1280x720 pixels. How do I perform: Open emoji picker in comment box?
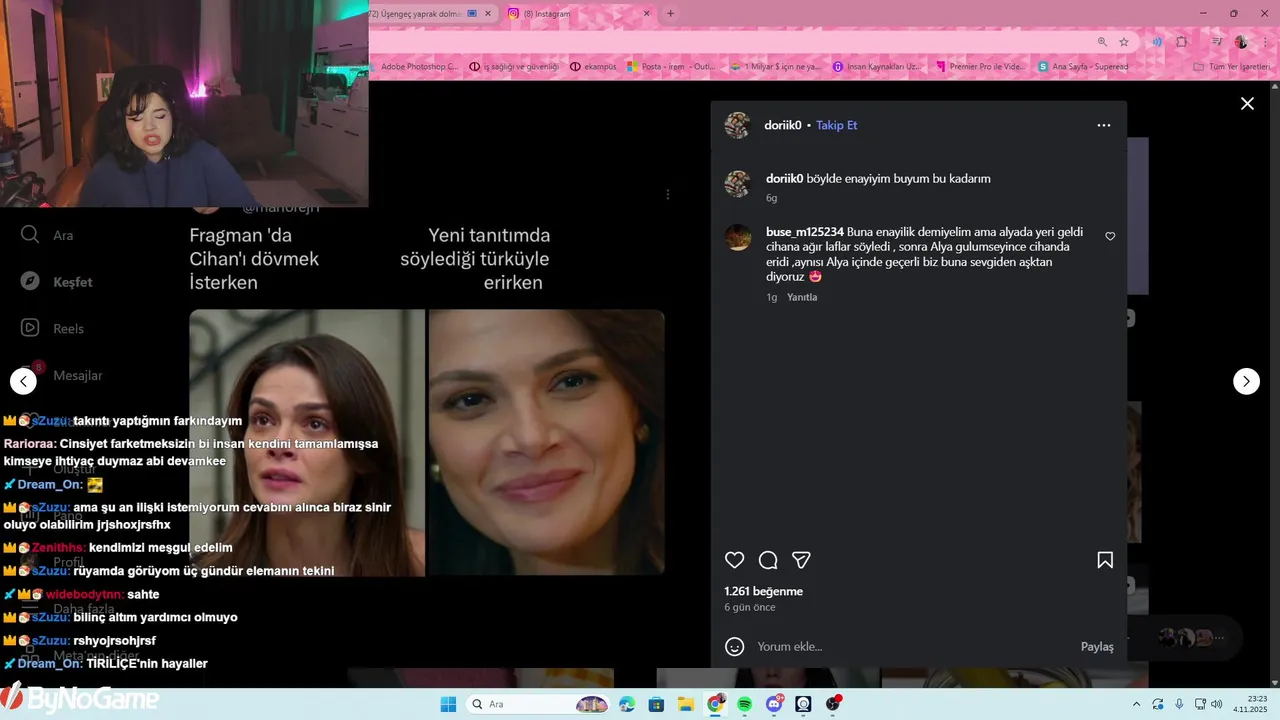pyautogui.click(x=735, y=647)
